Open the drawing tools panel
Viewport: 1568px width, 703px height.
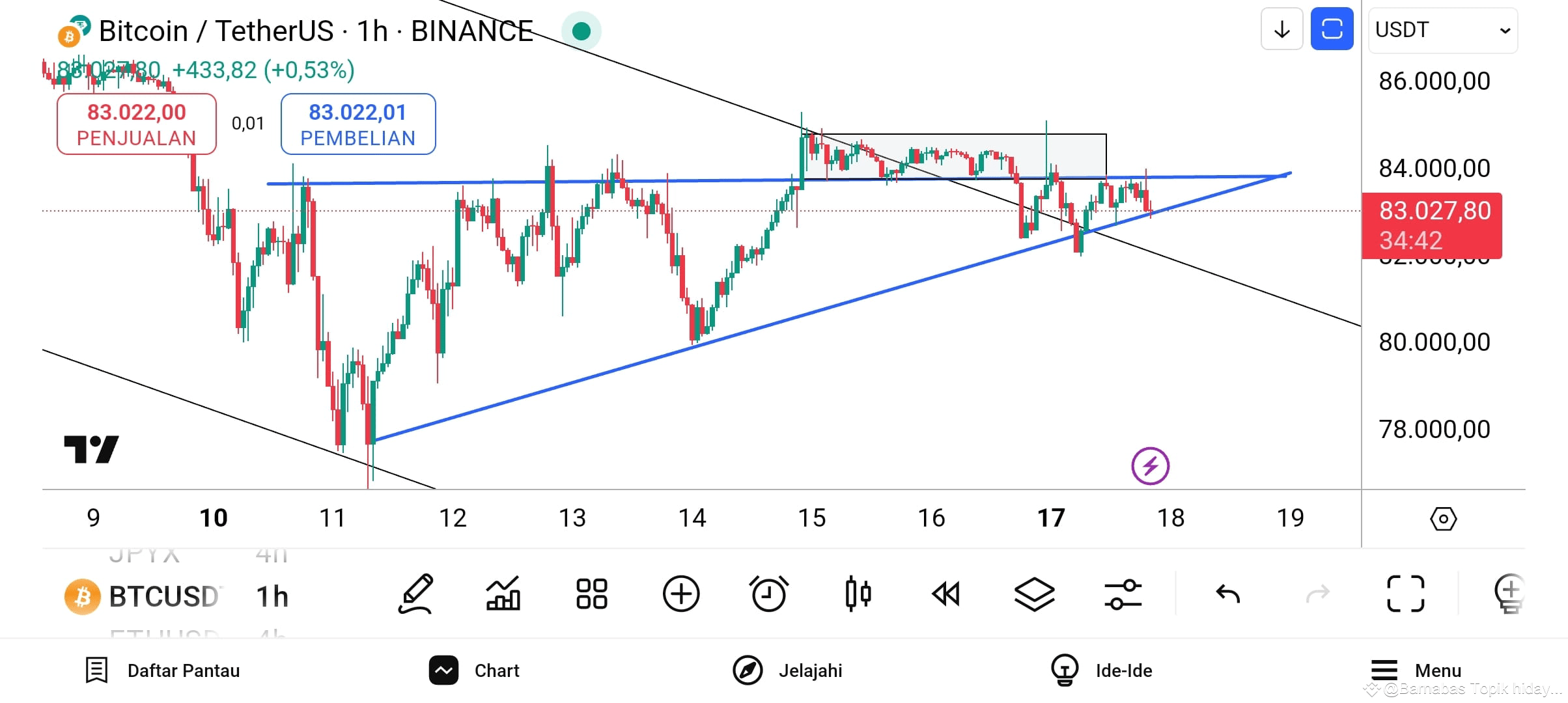coord(417,594)
